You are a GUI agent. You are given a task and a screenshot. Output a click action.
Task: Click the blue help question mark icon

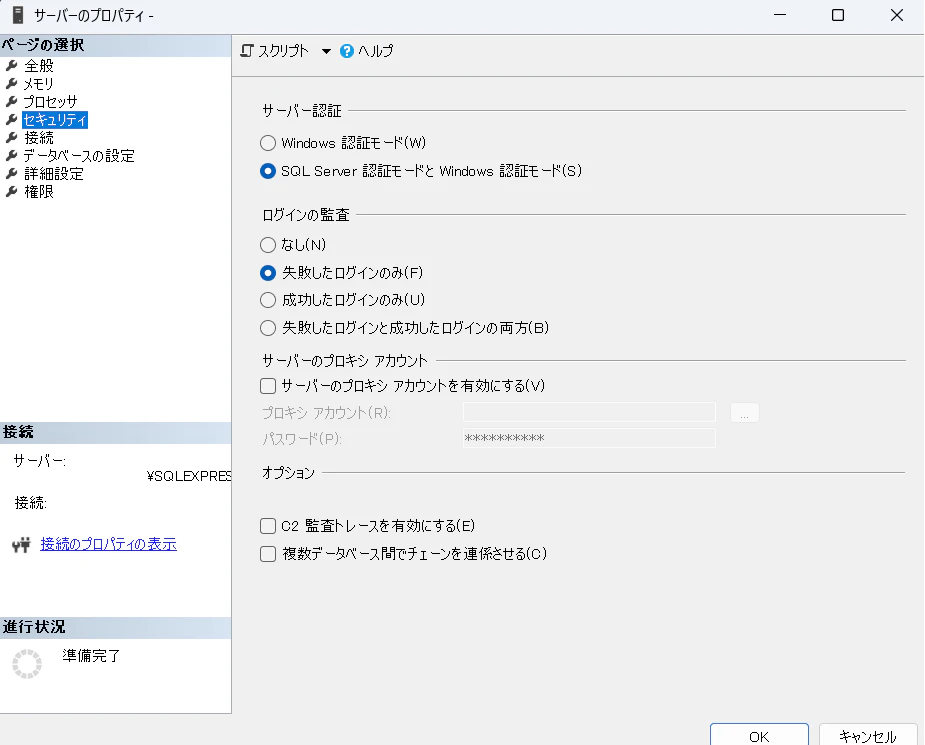(347, 51)
